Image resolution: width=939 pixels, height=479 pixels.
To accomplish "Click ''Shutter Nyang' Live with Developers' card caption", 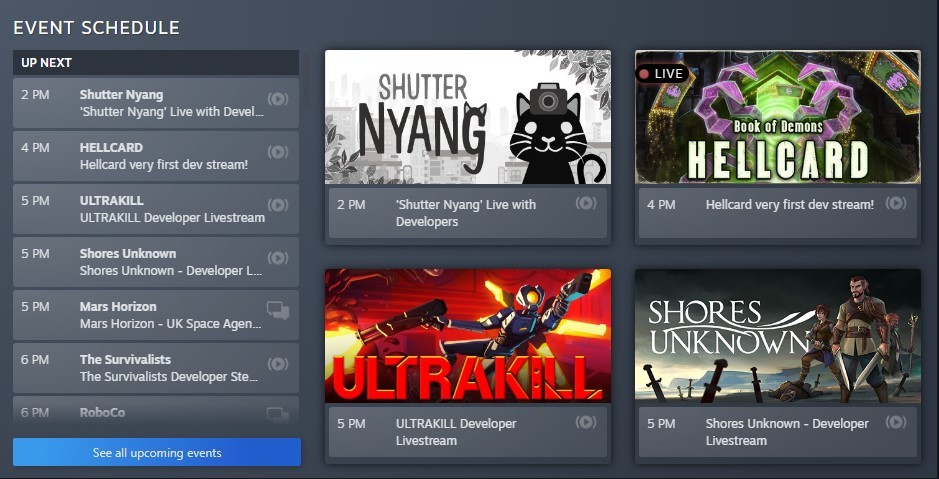I will 466,213.
